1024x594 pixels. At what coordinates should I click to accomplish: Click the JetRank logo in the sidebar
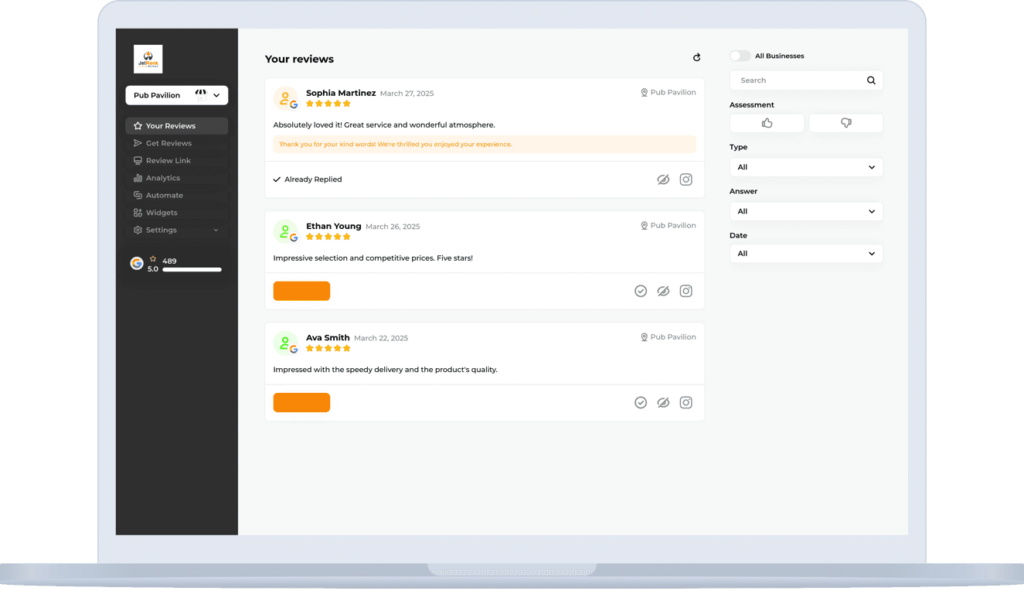click(148, 59)
